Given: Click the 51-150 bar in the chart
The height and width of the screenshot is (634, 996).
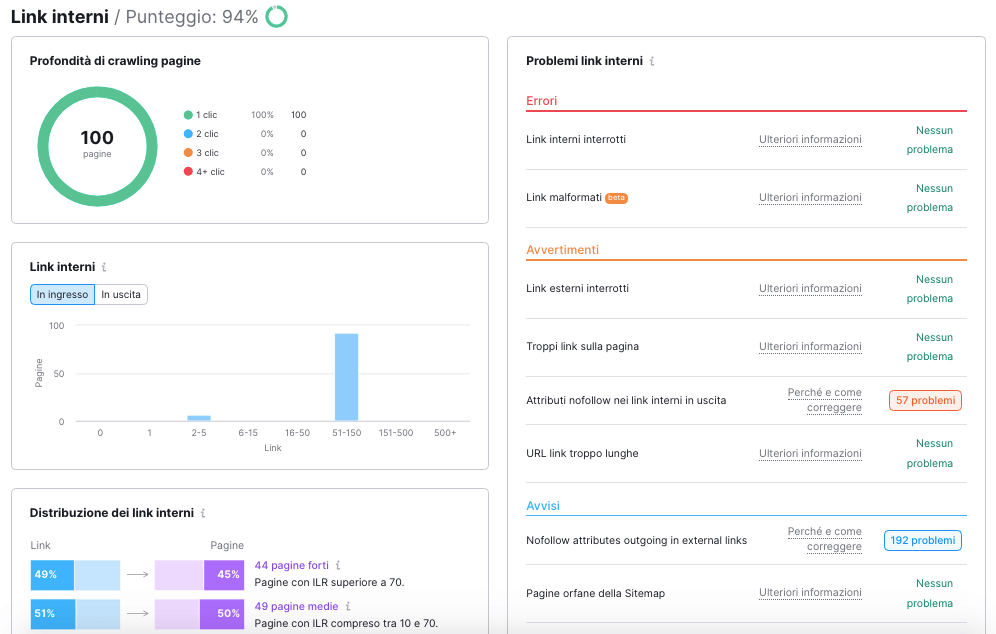Looking at the screenshot, I should [346, 377].
